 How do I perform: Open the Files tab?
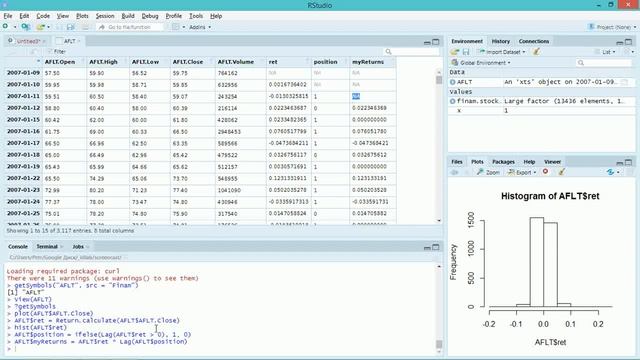tap(457, 162)
